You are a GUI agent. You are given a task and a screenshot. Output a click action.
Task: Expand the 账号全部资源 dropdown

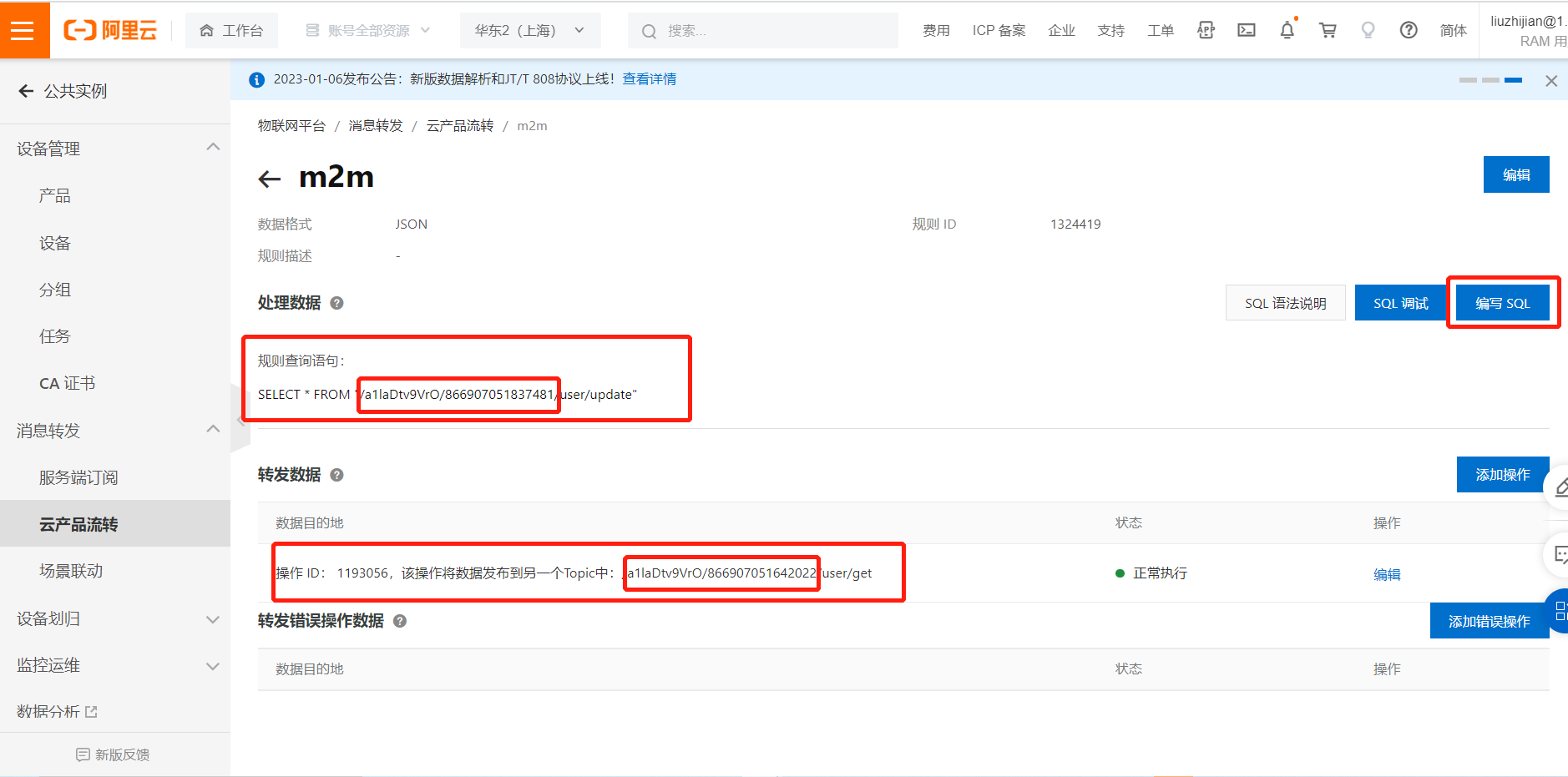[368, 31]
